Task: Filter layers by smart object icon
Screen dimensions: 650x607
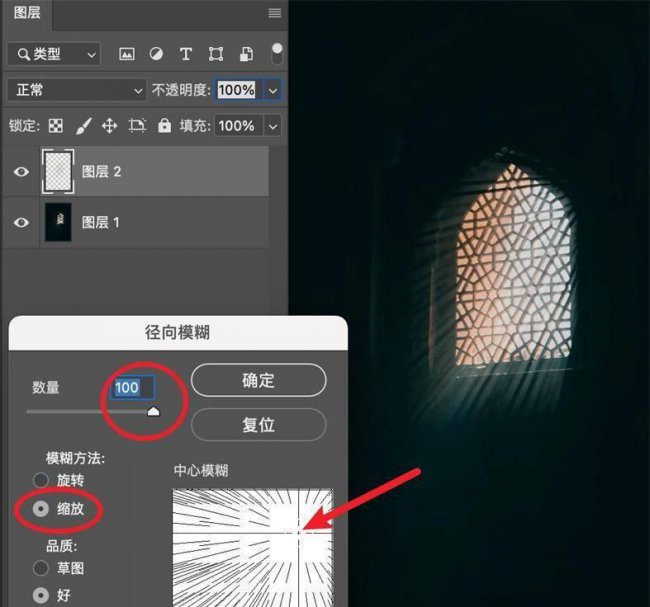Action: pyautogui.click(x=246, y=54)
